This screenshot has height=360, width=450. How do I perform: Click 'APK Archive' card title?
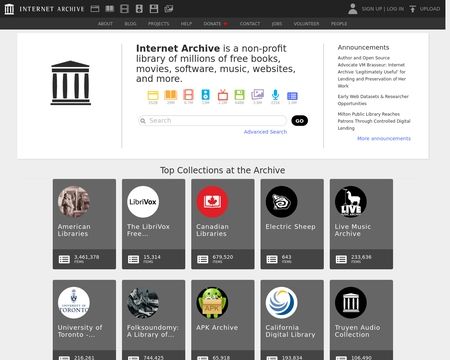(x=217, y=328)
